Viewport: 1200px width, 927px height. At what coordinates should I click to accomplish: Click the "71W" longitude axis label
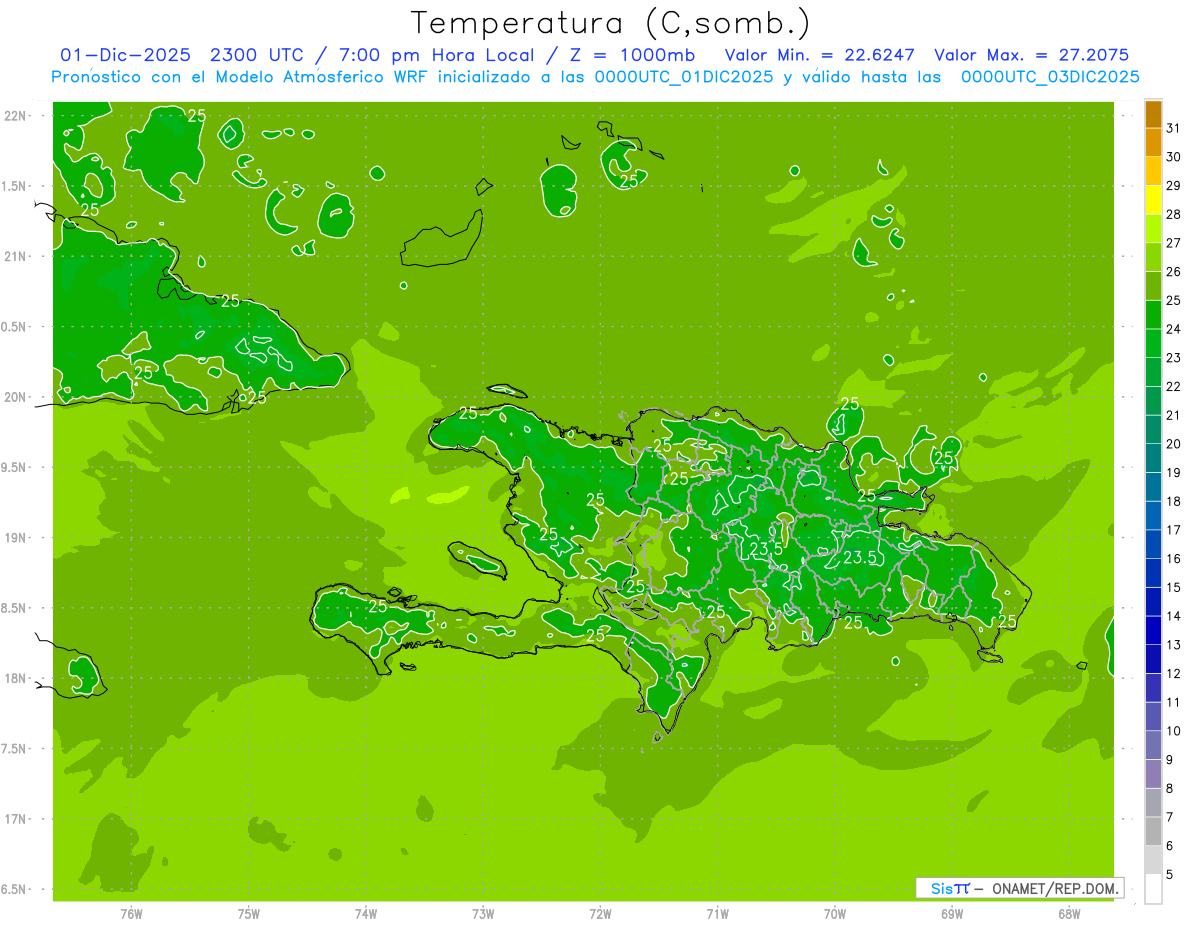point(717,914)
